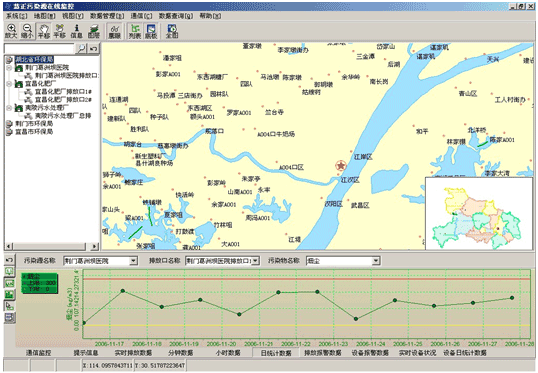
Task: Select 荆门葛洲坝医院排放口 outlet in tree
Action: [x=66, y=75]
